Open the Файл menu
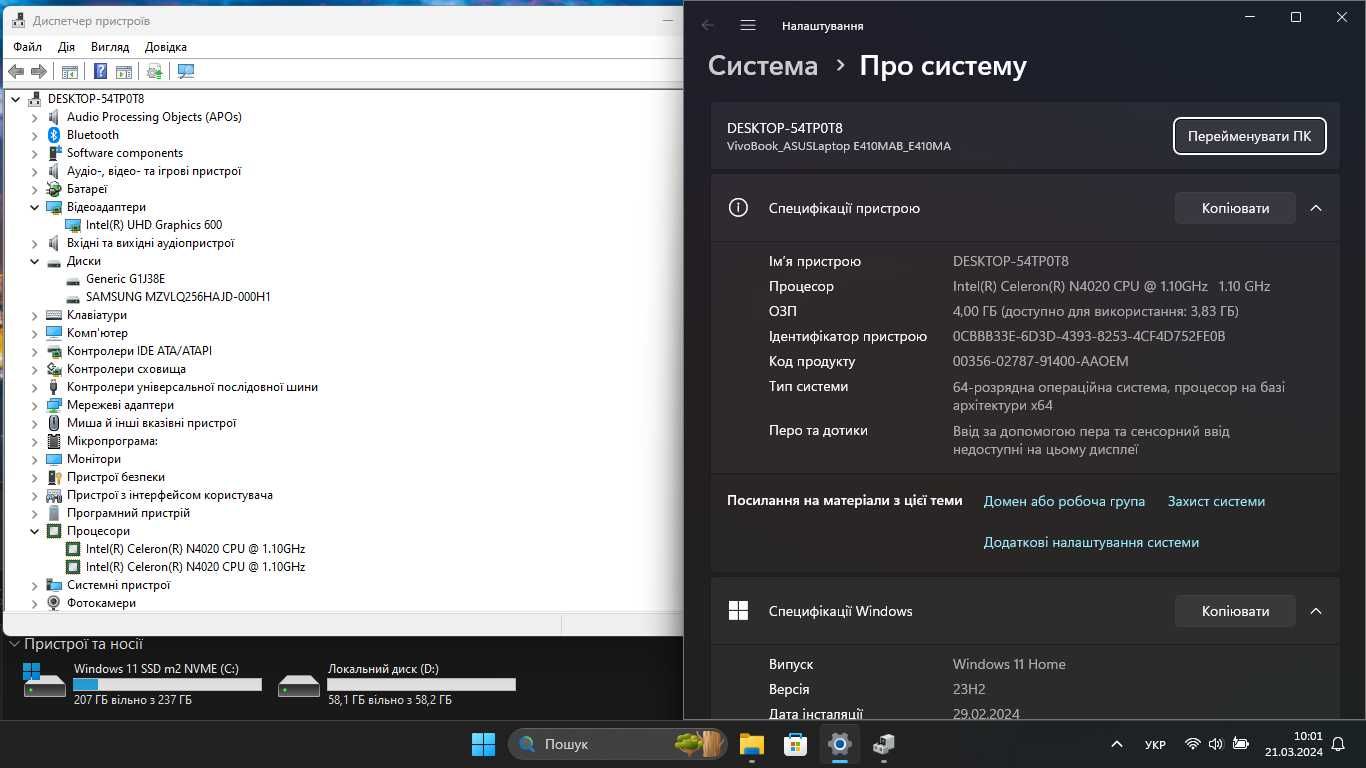This screenshot has height=768, width=1366. [x=28, y=47]
